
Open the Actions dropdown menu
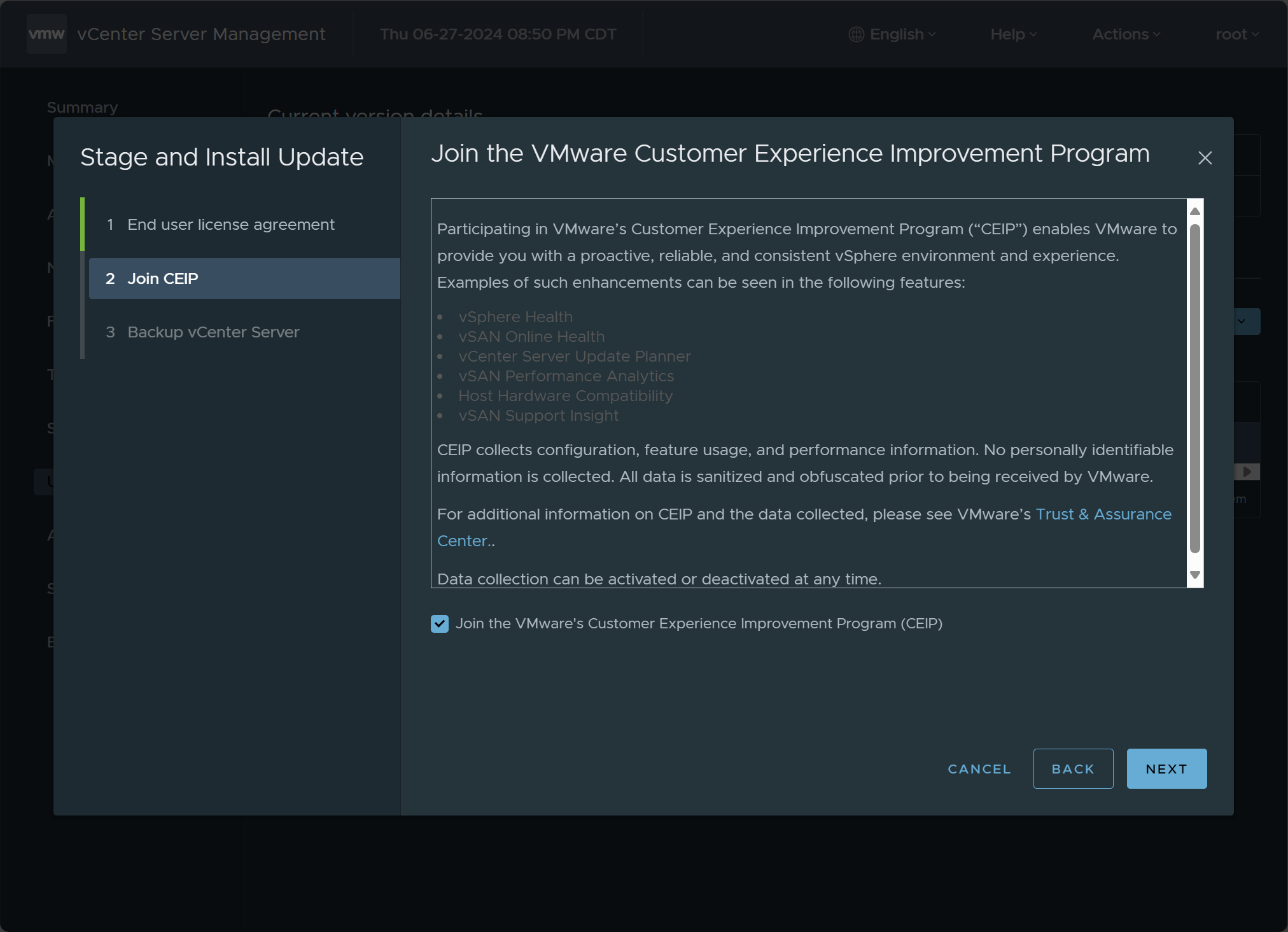1126,34
